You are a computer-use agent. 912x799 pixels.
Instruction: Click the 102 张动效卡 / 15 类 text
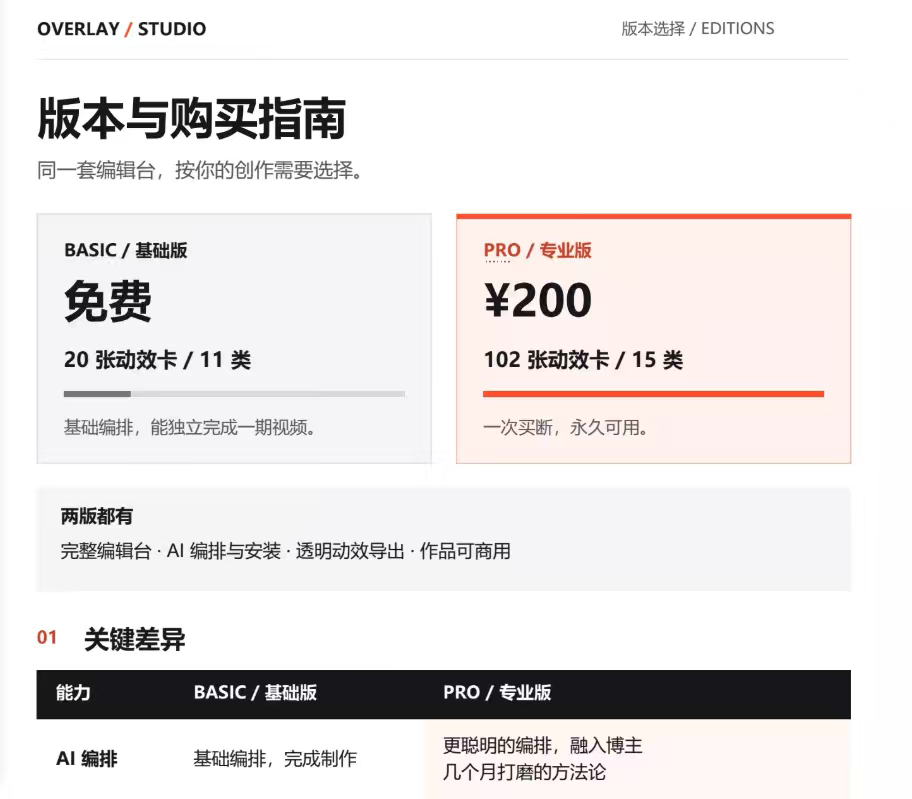(583, 360)
